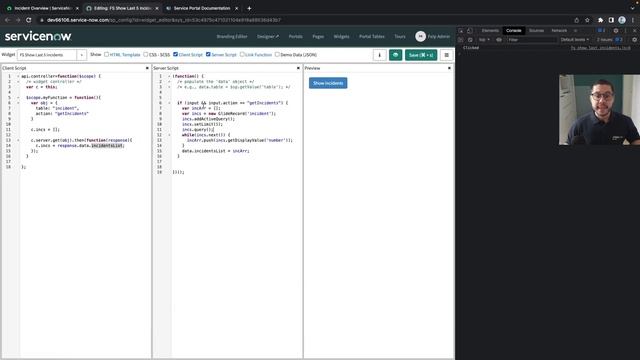Switch to Incident Overview browser tab
This screenshot has height=360, width=640.
(x=42, y=8)
